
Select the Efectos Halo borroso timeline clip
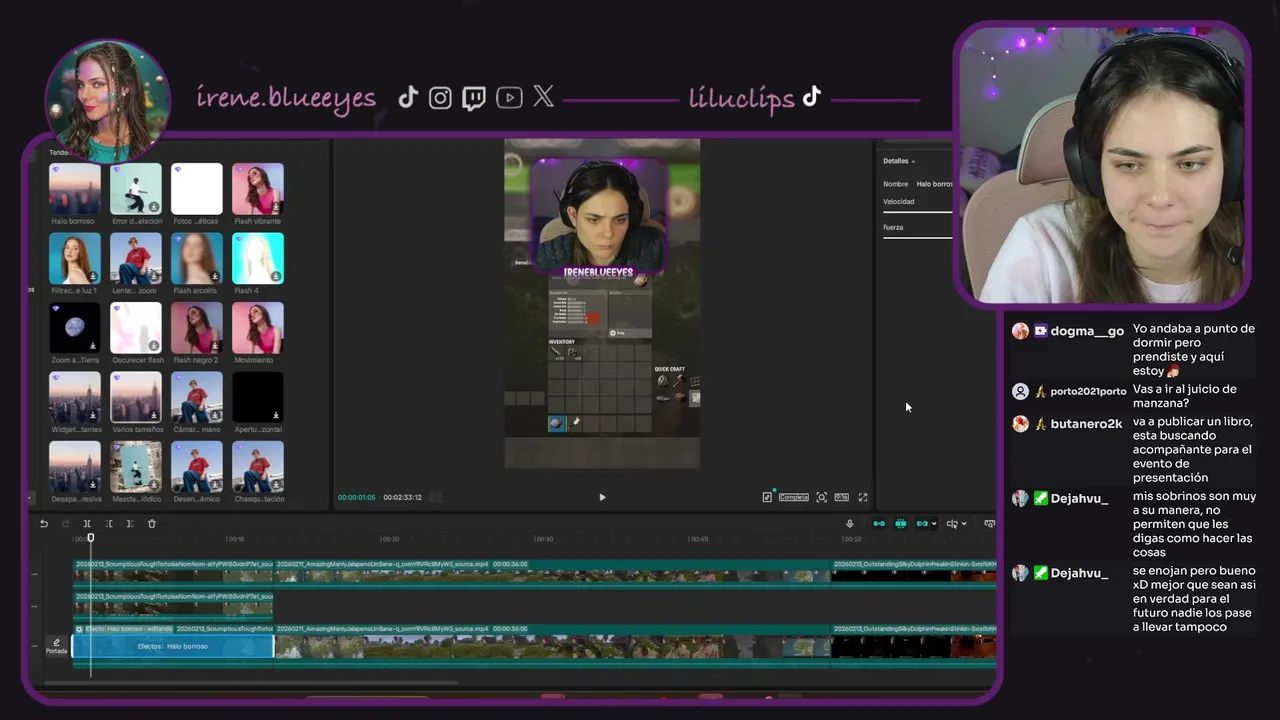click(173, 647)
